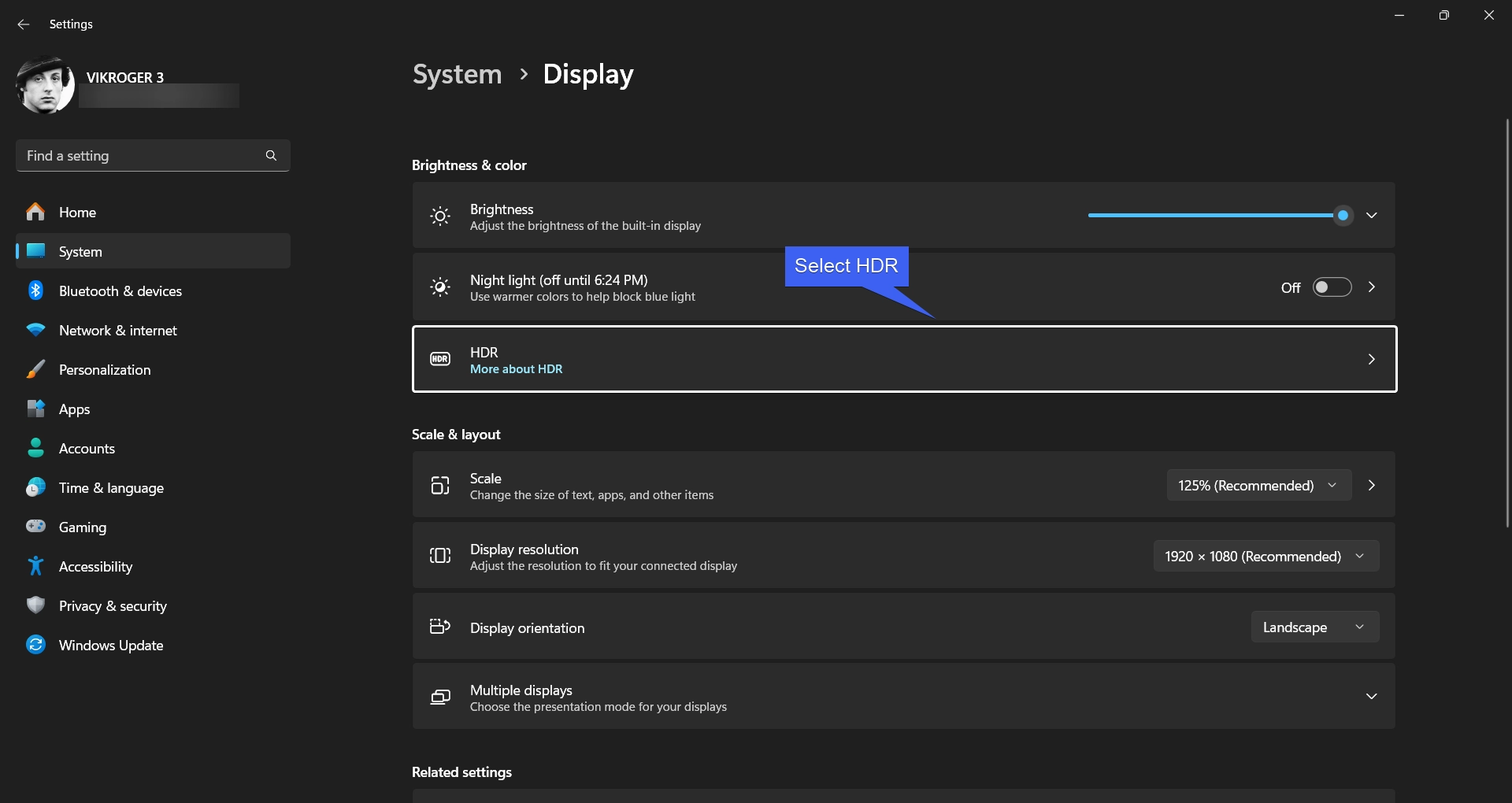Click 'Use warmer colors to help block blue light'
Image resolution: width=1512 pixels, height=803 pixels.
583,297
